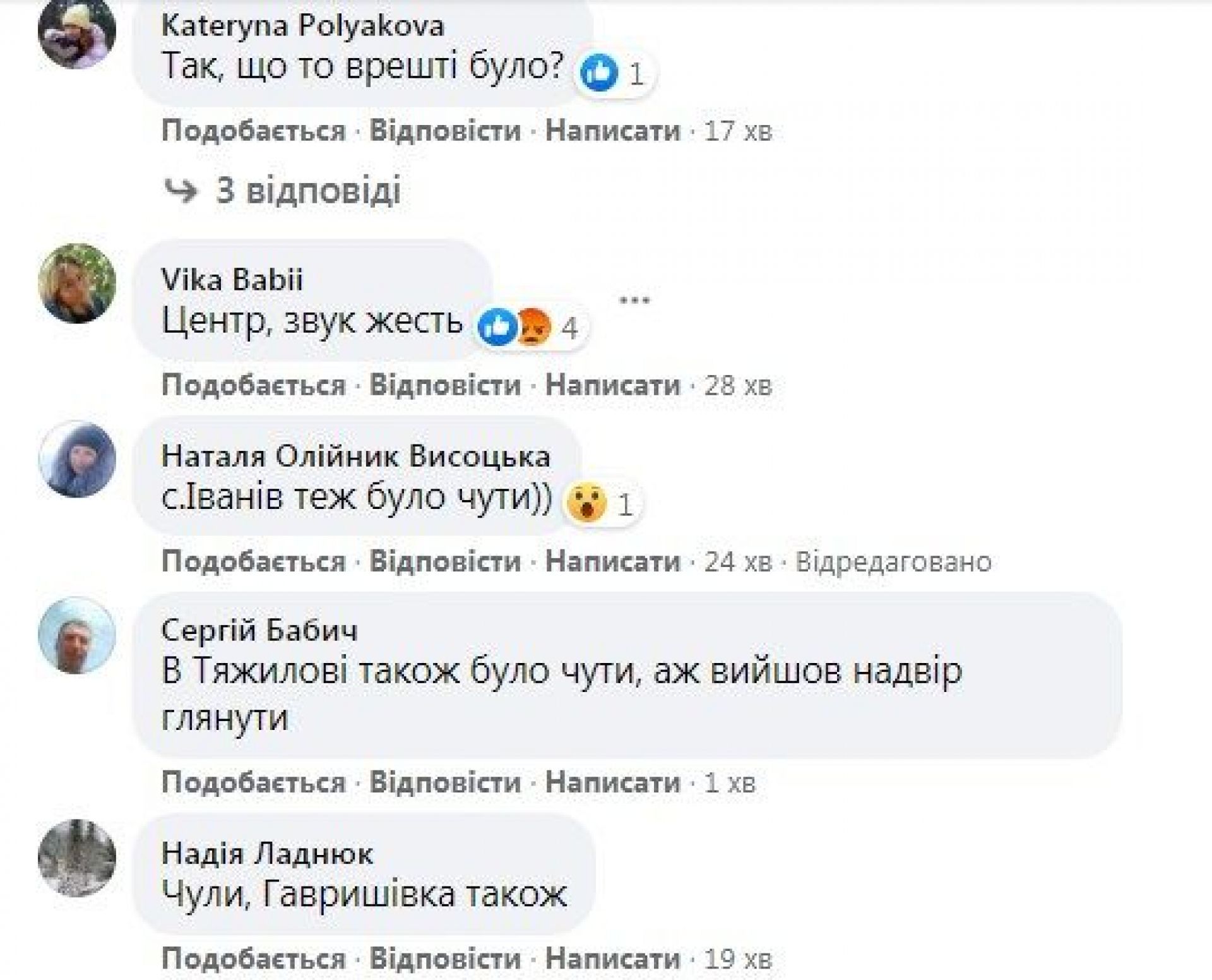Click the 28 хв timestamp on Vika's comment
Screen dimensions: 1212x980
[738, 385]
